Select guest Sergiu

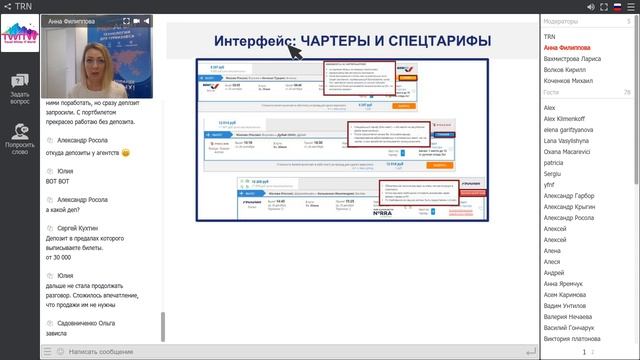click(x=552, y=174)
